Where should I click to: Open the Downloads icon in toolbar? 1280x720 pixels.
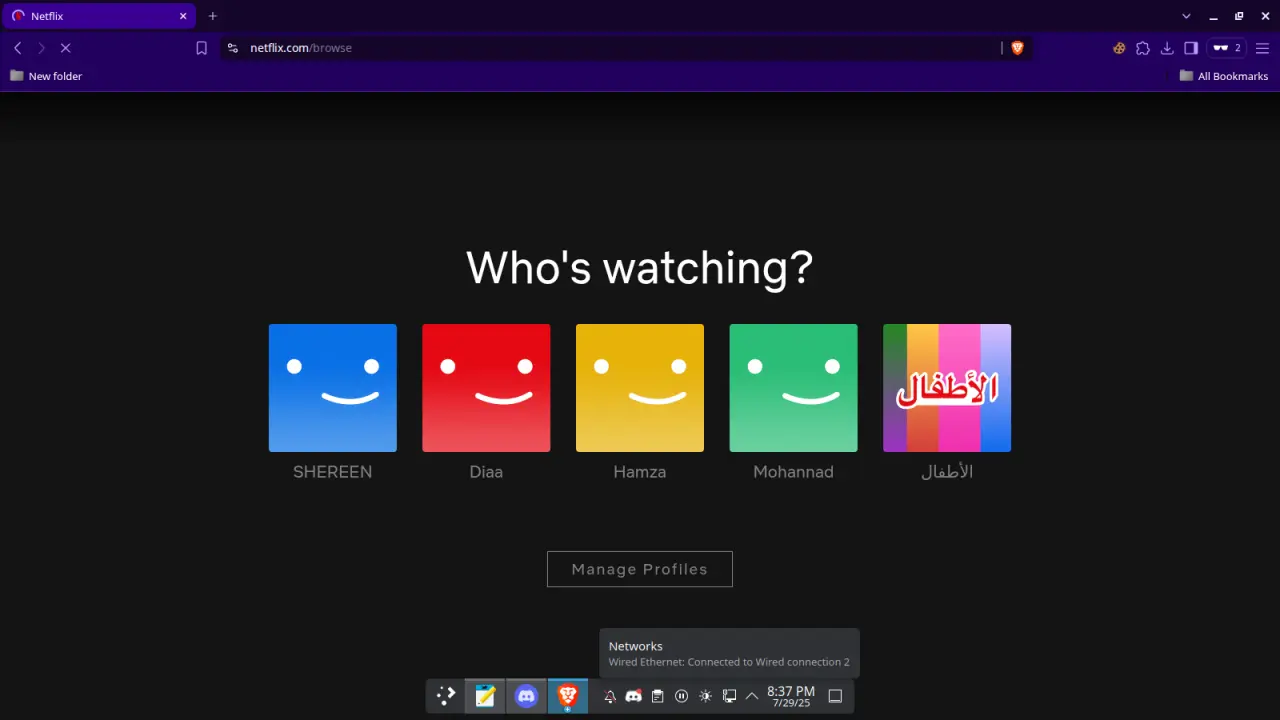(1167, 48)
